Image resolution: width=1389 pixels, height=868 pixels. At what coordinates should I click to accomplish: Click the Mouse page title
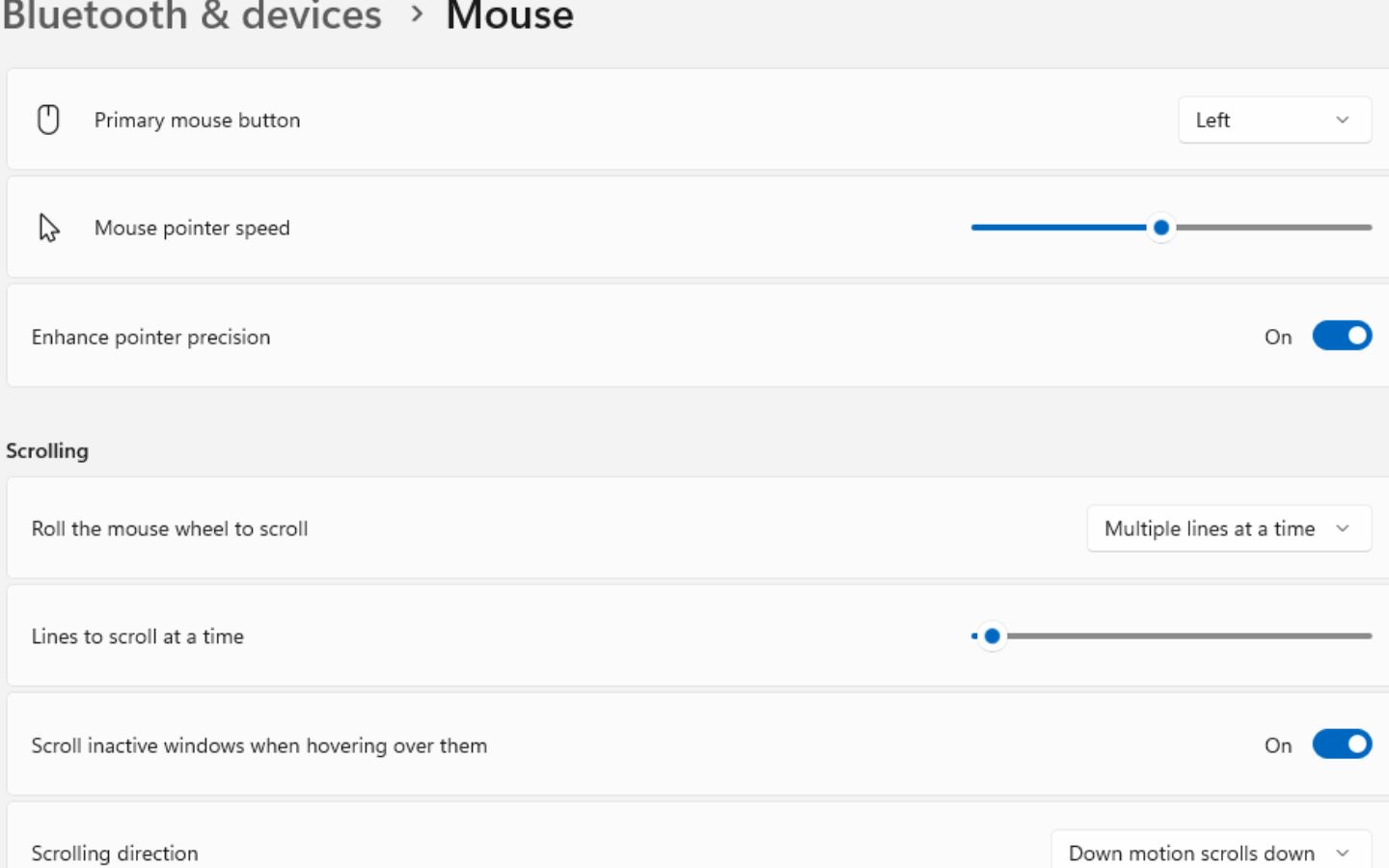tap(509, 14)
